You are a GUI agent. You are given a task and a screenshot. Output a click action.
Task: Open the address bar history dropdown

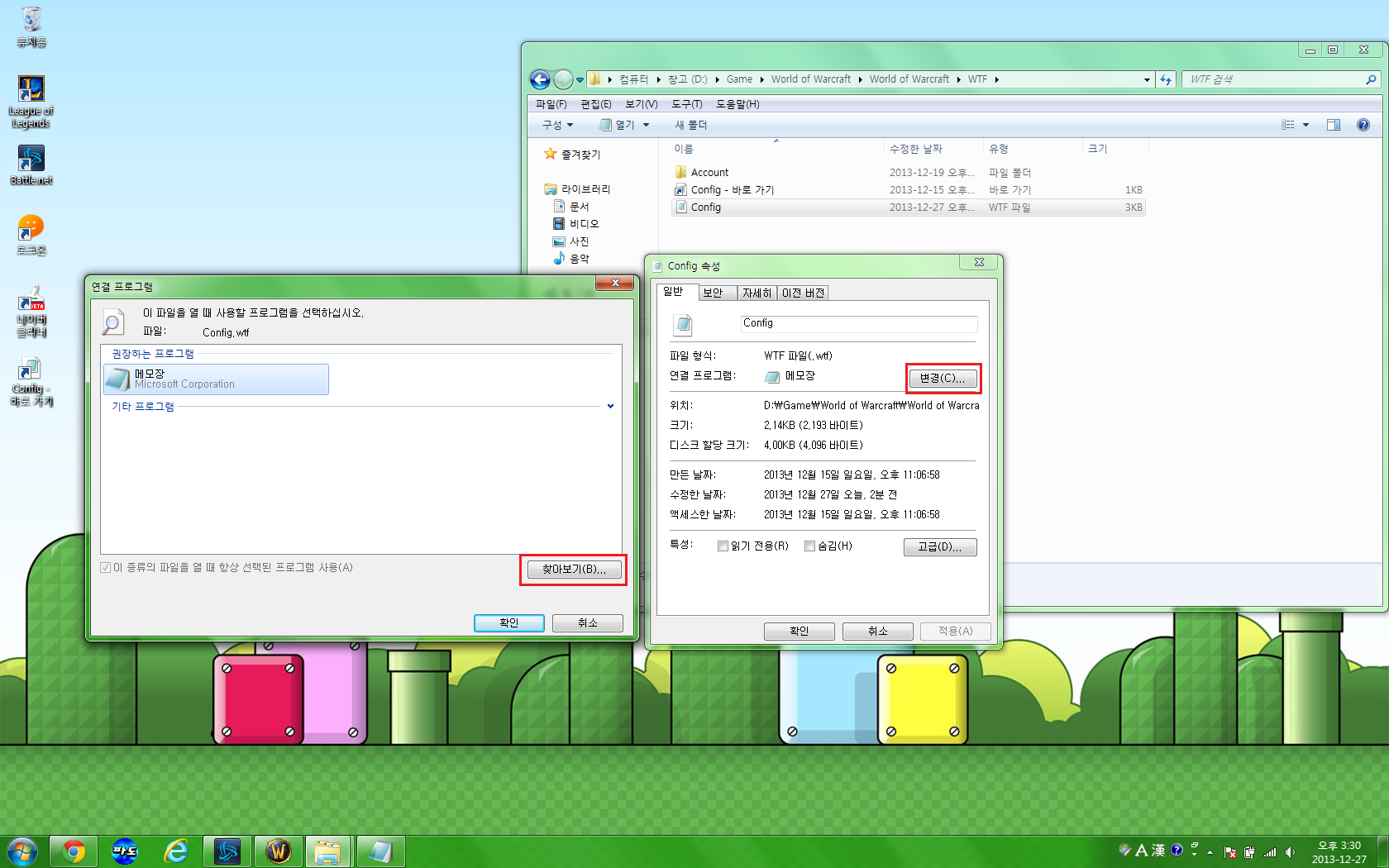click(1147, 79)
